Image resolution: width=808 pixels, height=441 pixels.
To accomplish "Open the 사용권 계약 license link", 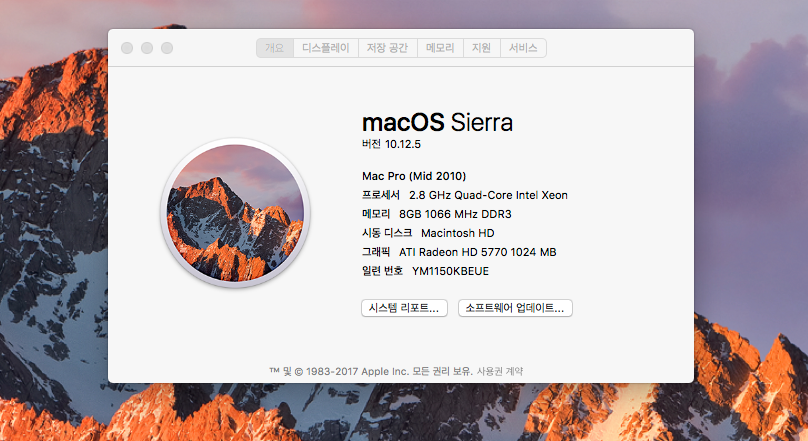I will pos(499,371).
